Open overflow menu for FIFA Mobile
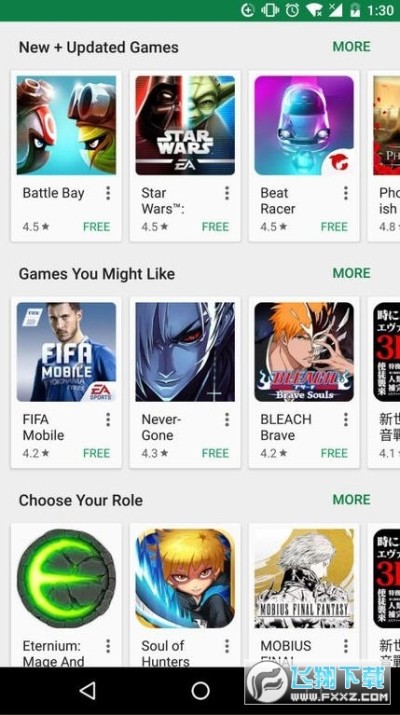 click(108, 420)
